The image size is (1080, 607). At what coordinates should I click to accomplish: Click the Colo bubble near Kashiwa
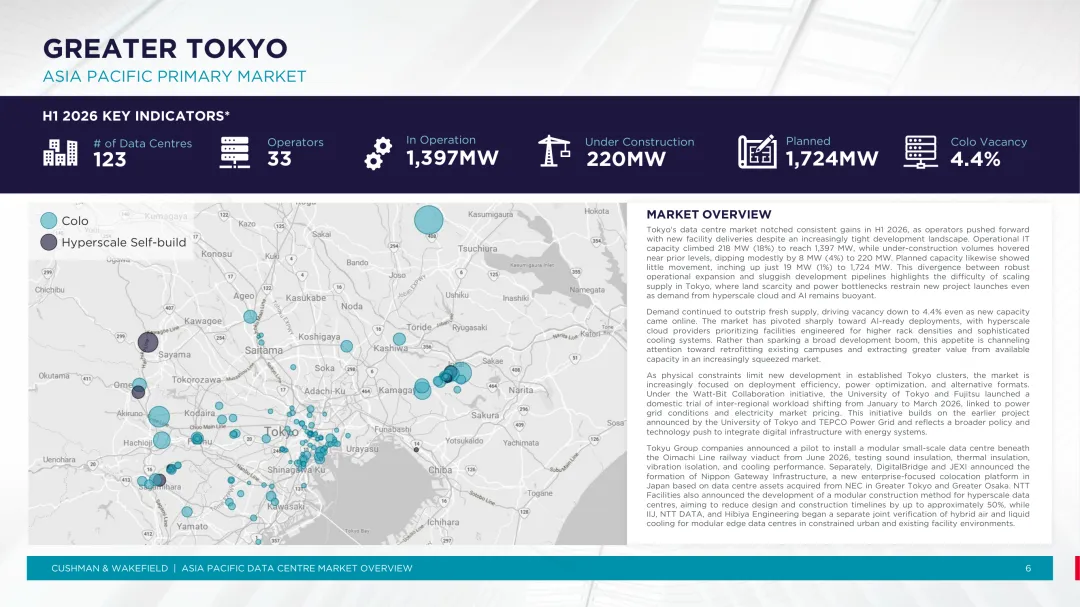coord(399,339)
